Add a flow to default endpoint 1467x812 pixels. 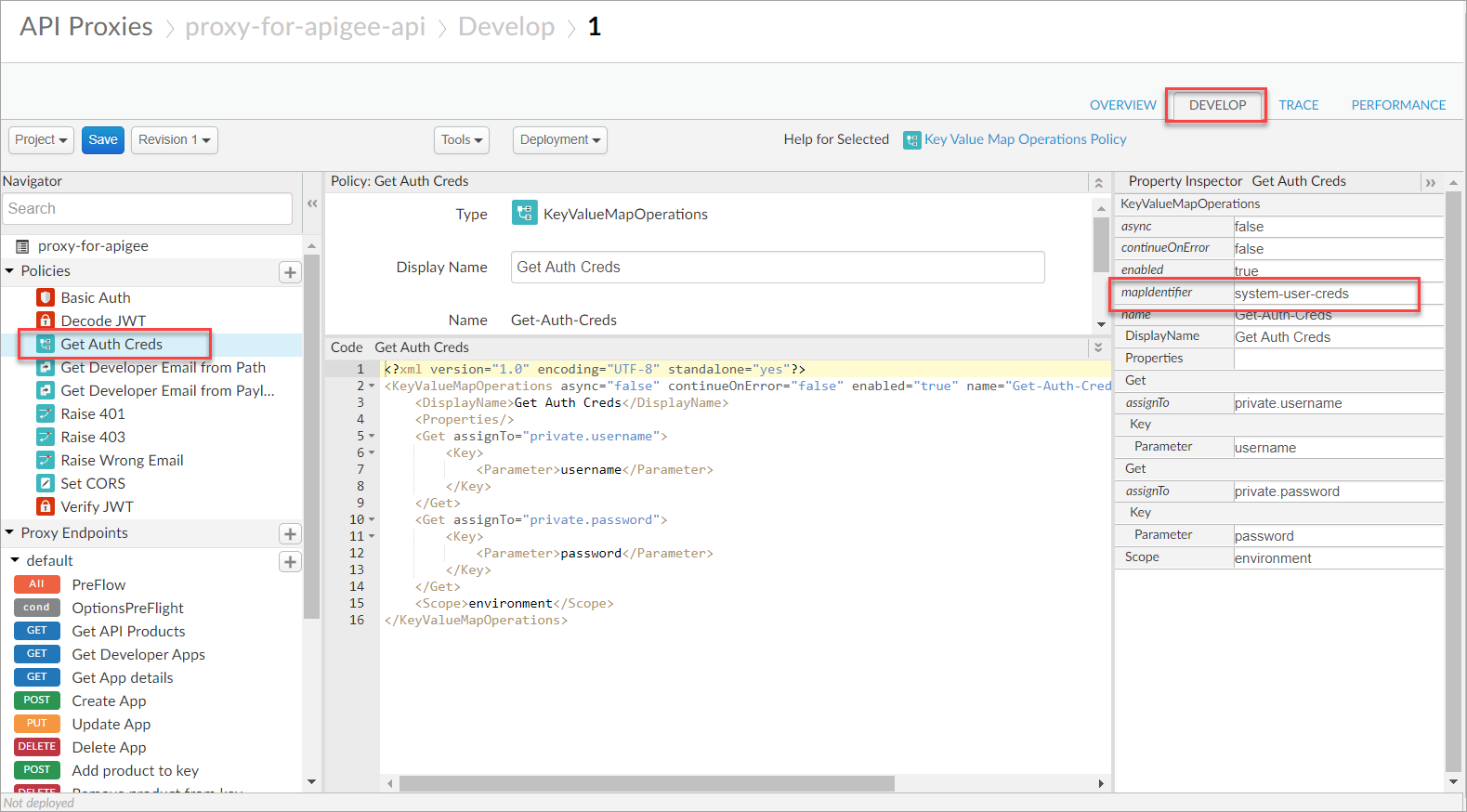290,562
